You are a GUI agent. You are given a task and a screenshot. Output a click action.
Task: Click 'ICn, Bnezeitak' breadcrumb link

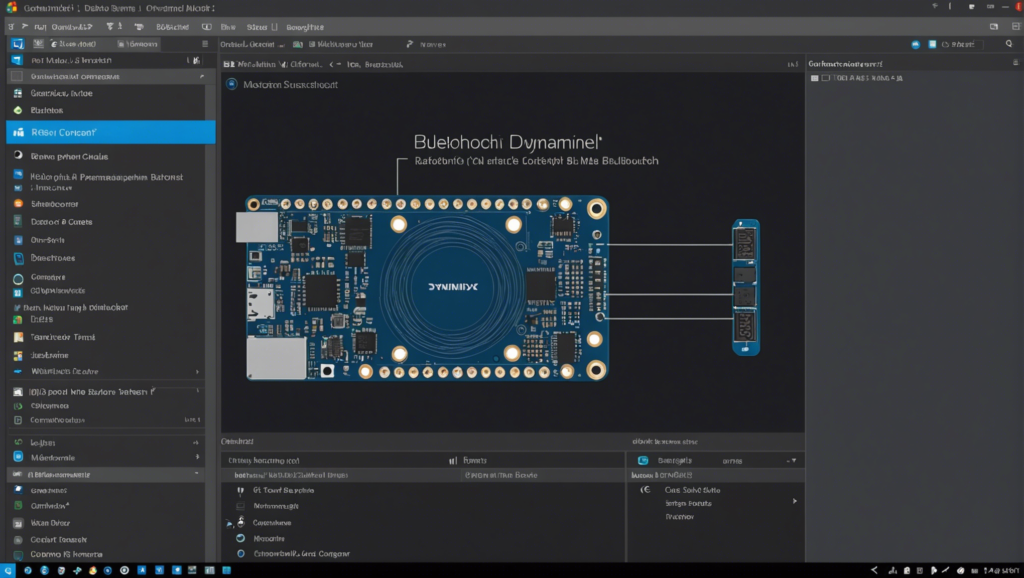(375, 65)
